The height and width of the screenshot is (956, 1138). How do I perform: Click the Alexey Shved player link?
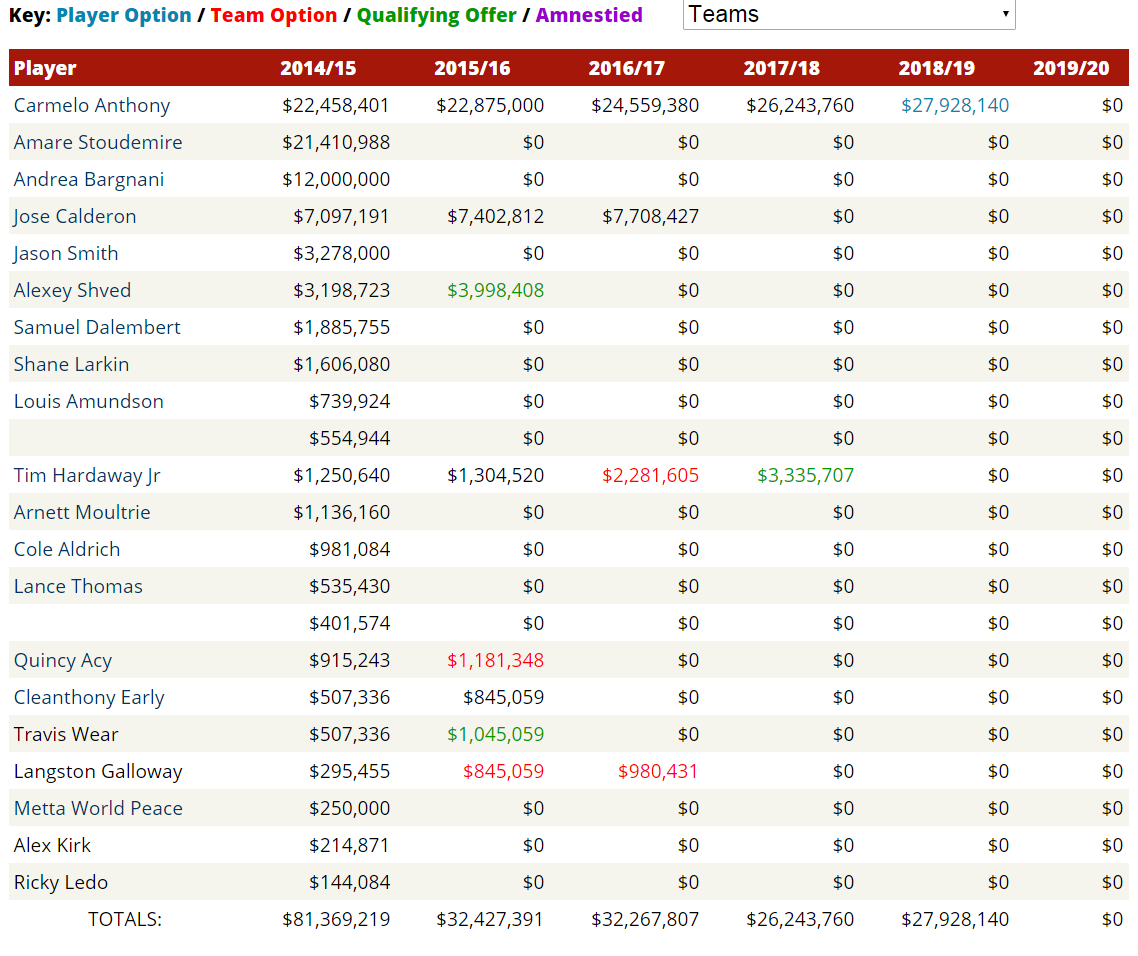(72, 291)
